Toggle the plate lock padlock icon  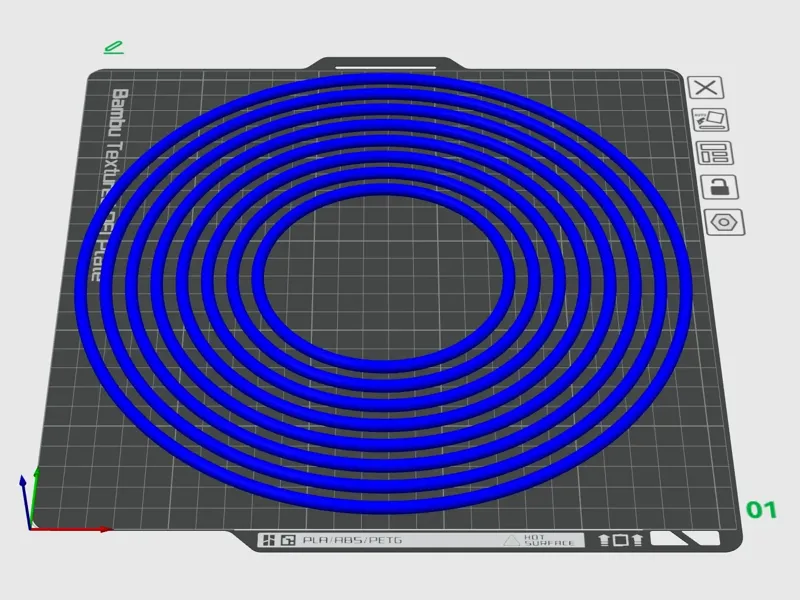pos(719,187)
